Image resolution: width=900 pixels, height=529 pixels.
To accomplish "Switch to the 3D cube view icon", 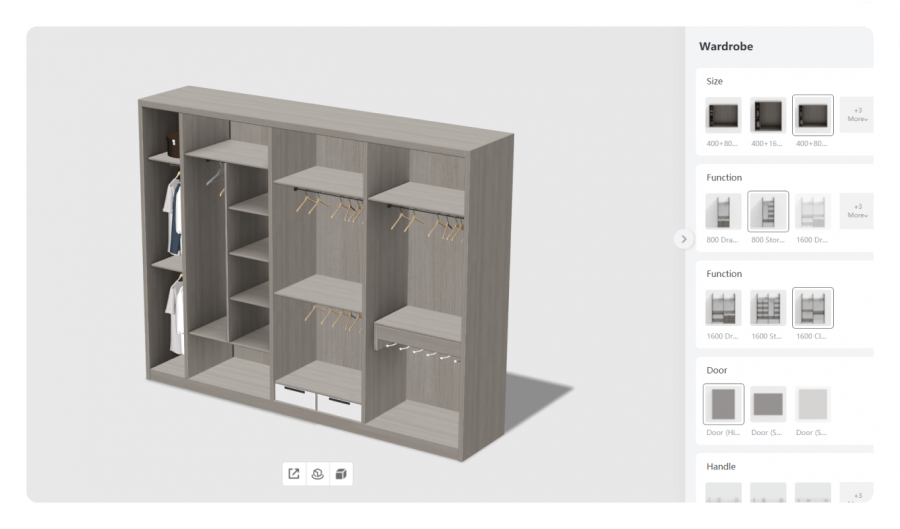I will coord(341,474).
